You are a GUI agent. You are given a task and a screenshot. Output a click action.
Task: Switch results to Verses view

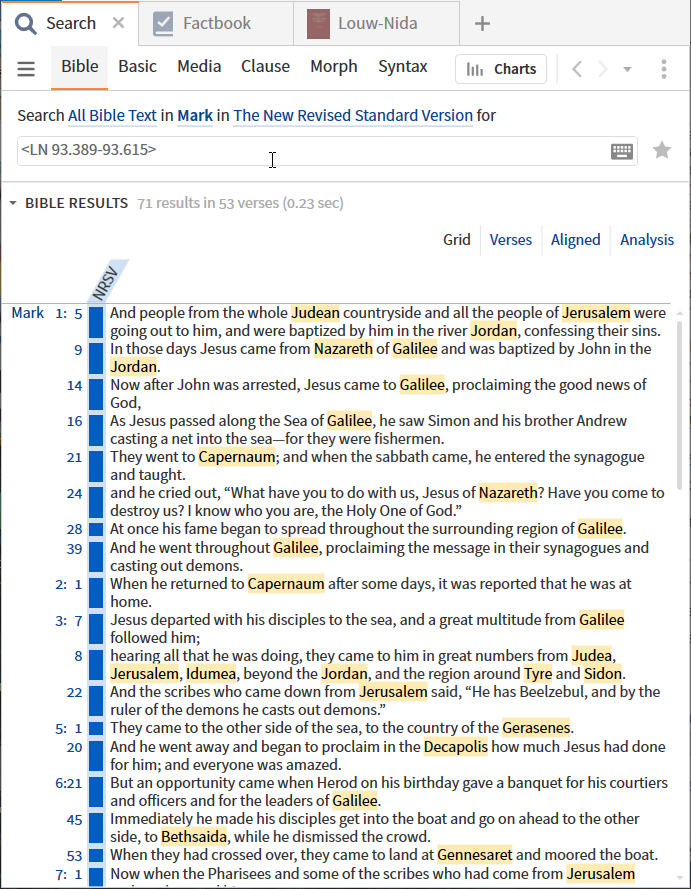click(x=510, y=240)
